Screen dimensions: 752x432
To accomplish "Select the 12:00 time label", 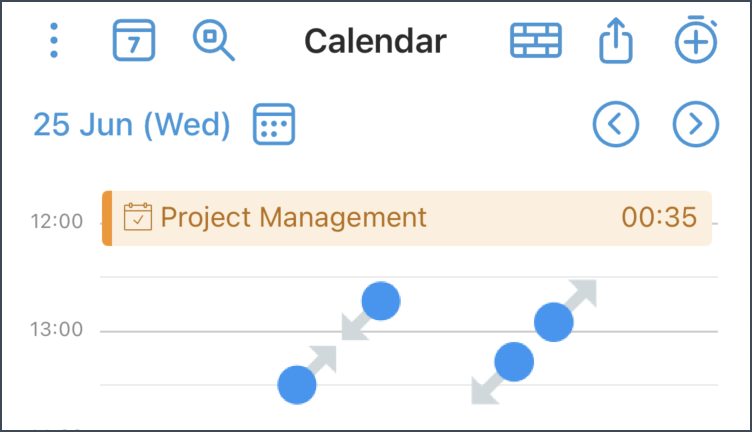I will pos(57,222).
